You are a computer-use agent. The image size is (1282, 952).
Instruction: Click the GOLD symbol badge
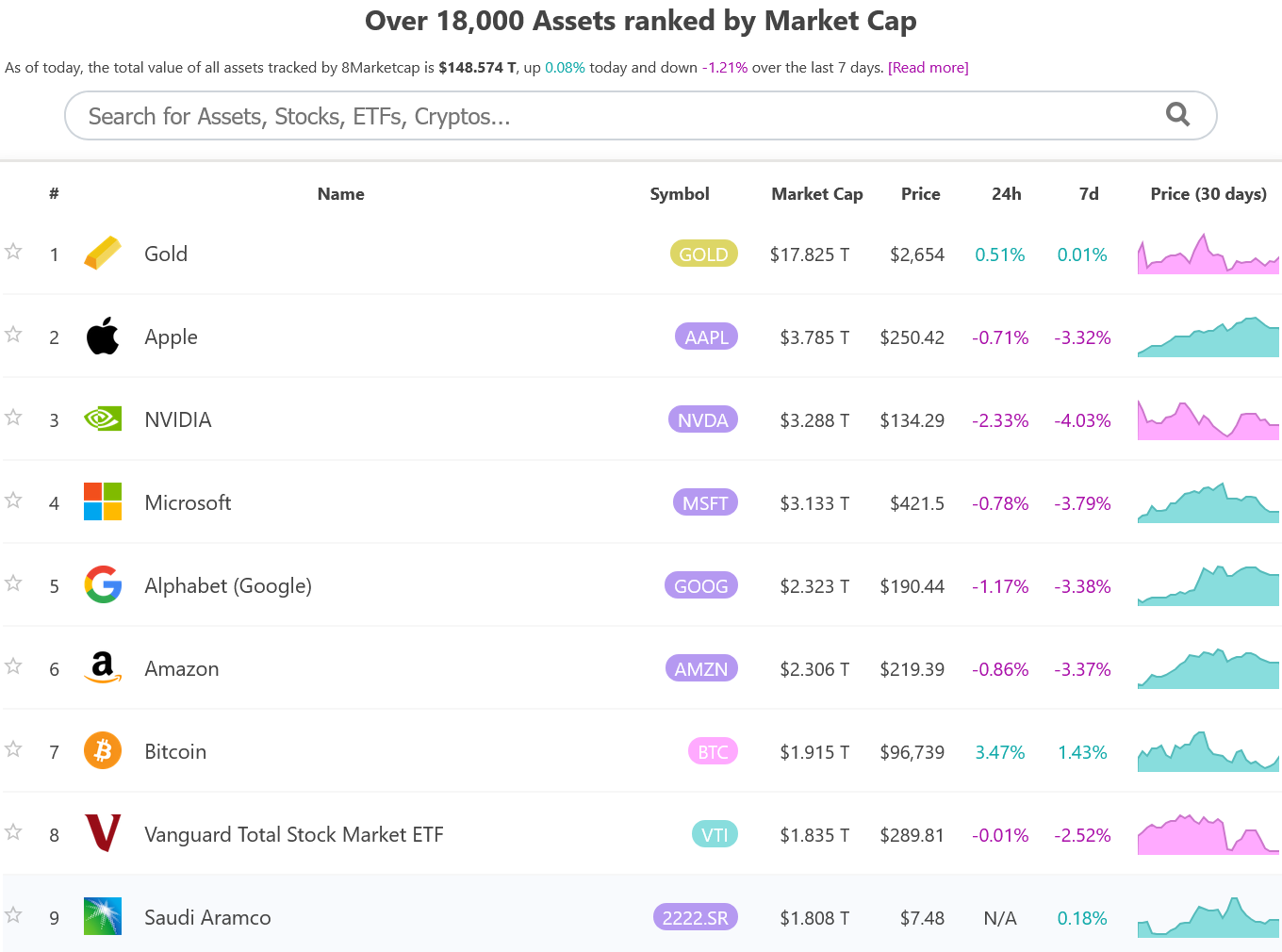click(703, 254)
